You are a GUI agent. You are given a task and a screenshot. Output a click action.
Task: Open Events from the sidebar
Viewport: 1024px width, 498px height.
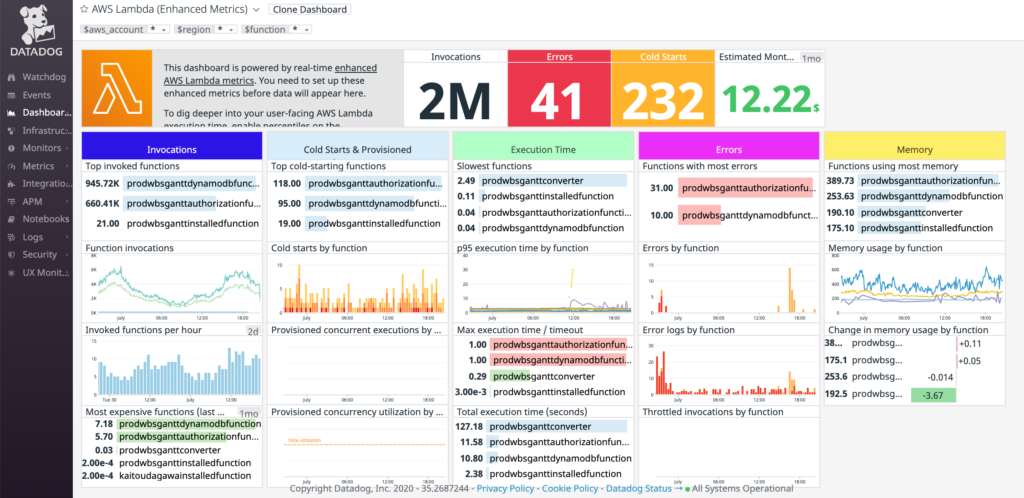point(36,95)
